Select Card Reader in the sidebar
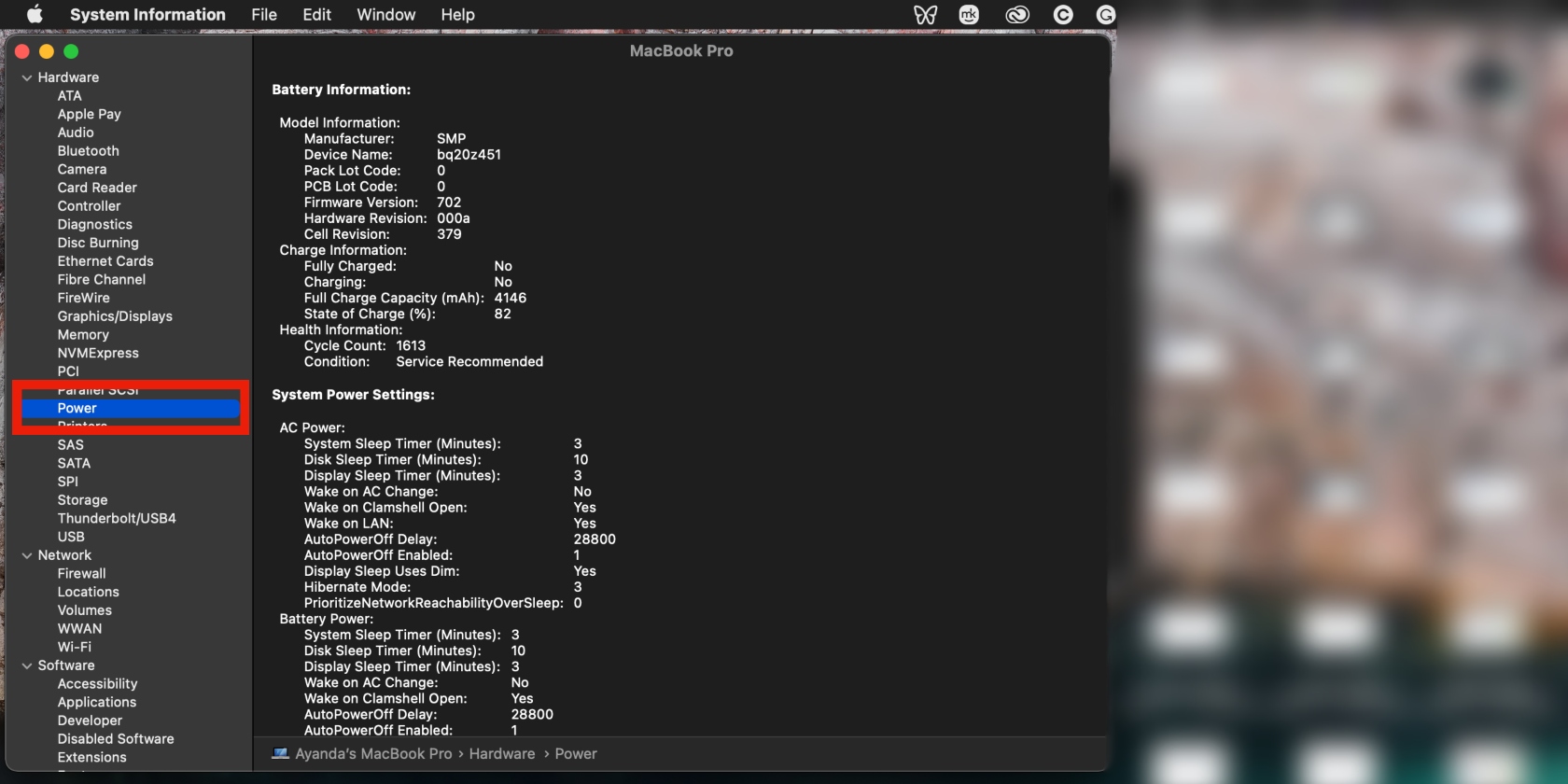The height and width of the screenshot is (784, 1568). pyautogui.click(x=97, y=188)
